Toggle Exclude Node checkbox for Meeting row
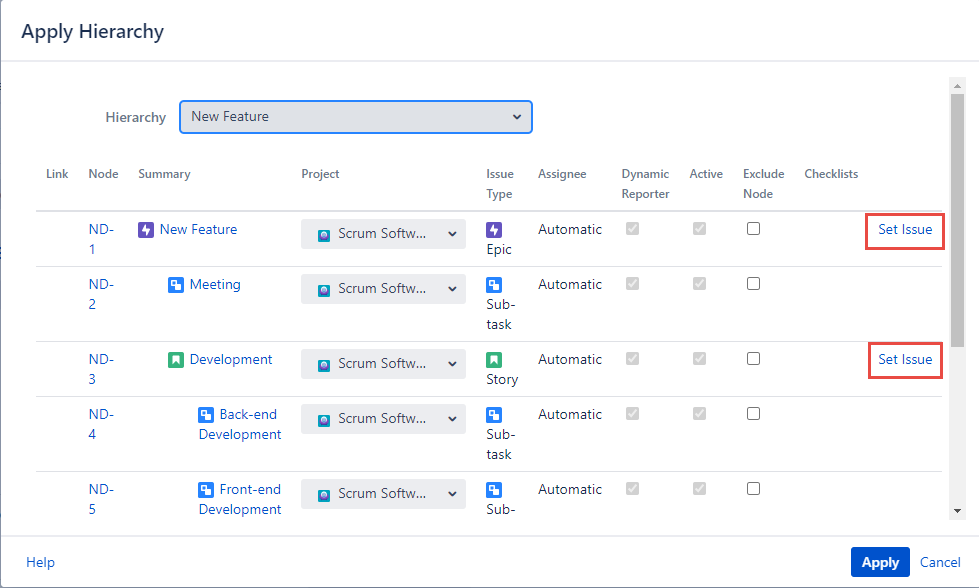Viewport: 979px width, 588px height. [x=753, y=284]
